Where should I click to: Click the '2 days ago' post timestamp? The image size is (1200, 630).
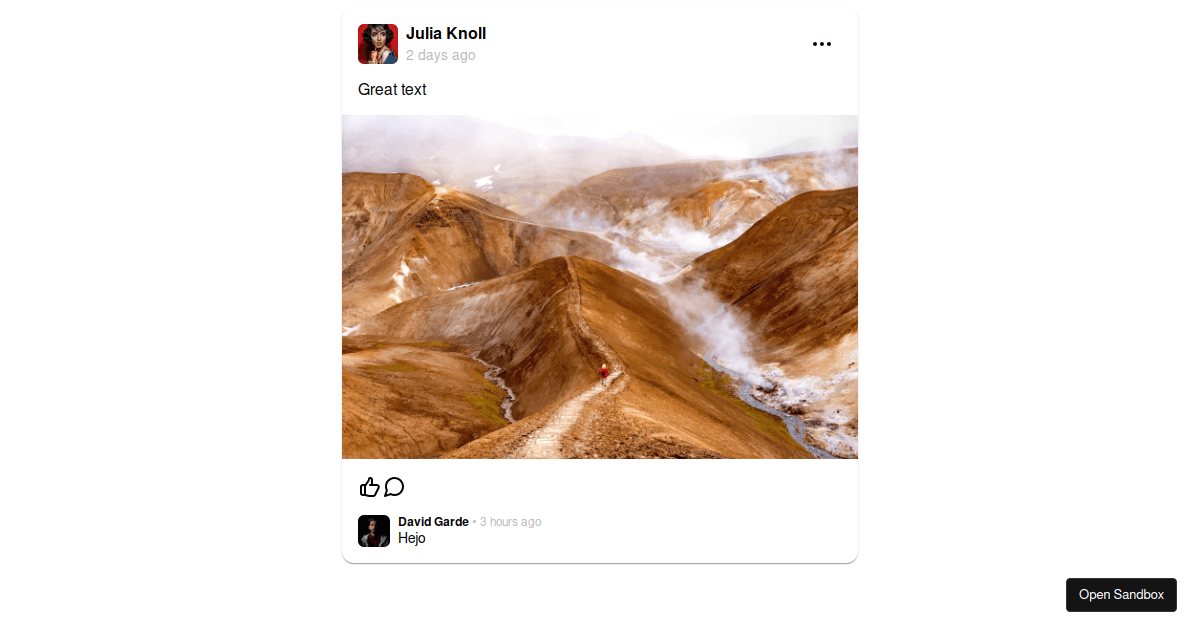click(x=441, y=55)
